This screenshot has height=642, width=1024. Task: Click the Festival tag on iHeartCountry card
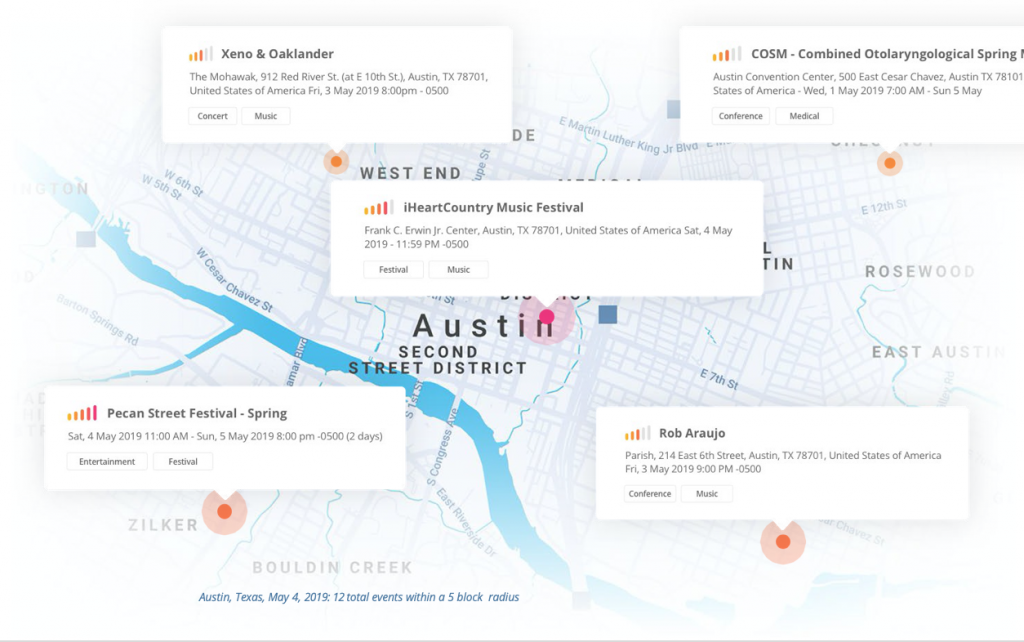coord(393,270)
